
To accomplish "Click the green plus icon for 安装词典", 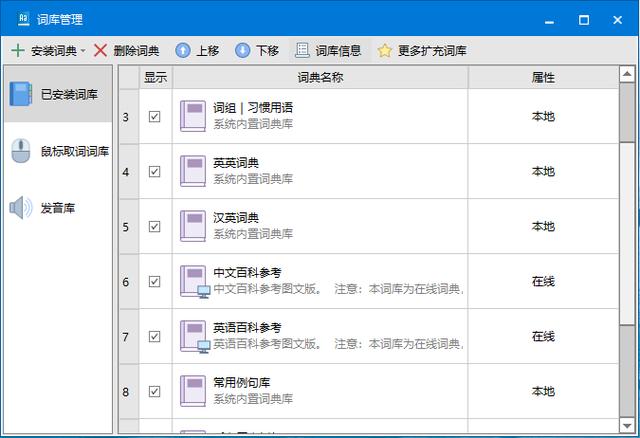I will point(18,51).
